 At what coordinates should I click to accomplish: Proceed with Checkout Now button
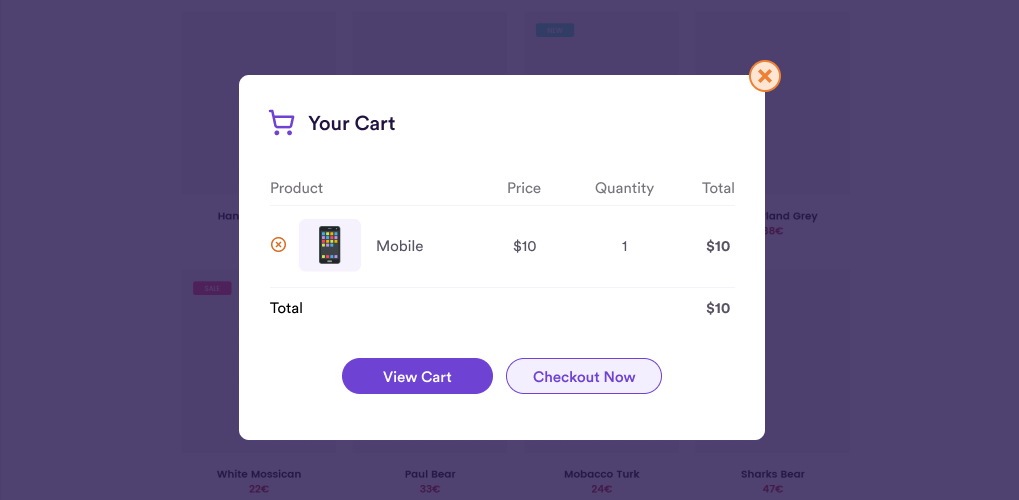(x=584, y=376)
